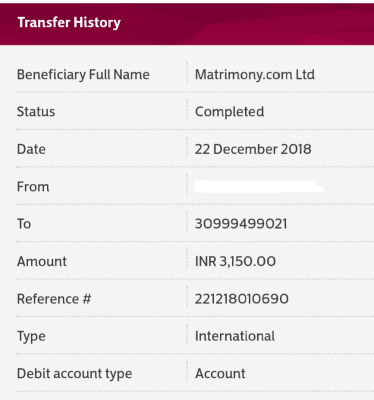The image size is (374, 400).
Task: Click the redacted From account field
Action: (259, 187)
